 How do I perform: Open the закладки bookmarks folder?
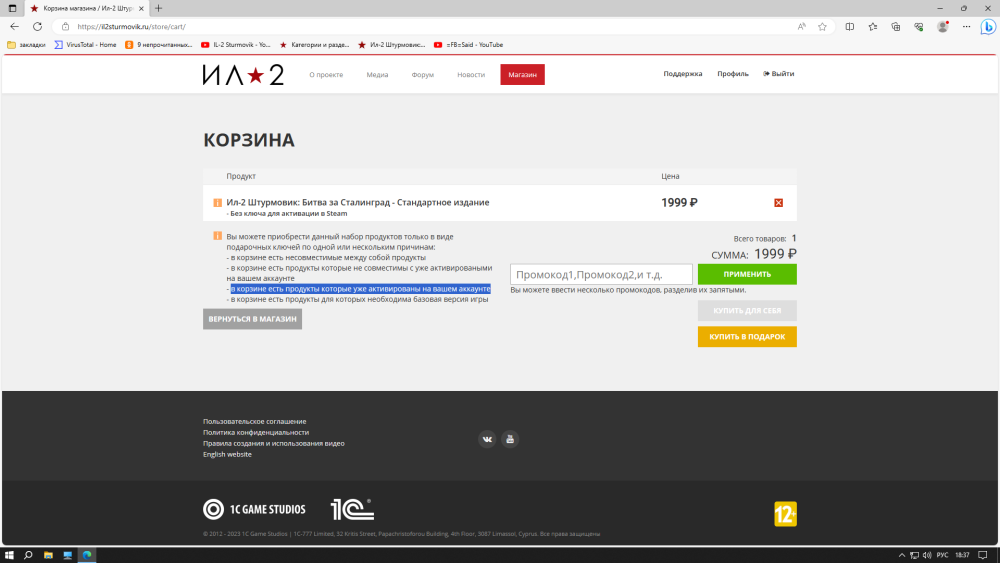[x=26, y=45]
